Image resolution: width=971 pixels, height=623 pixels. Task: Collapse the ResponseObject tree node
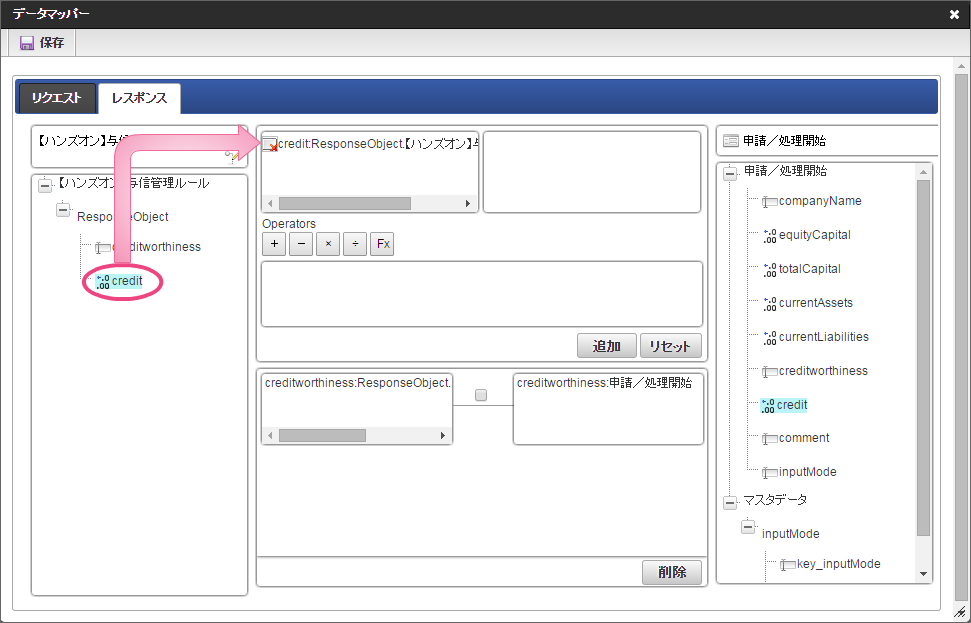click(63, 210)
